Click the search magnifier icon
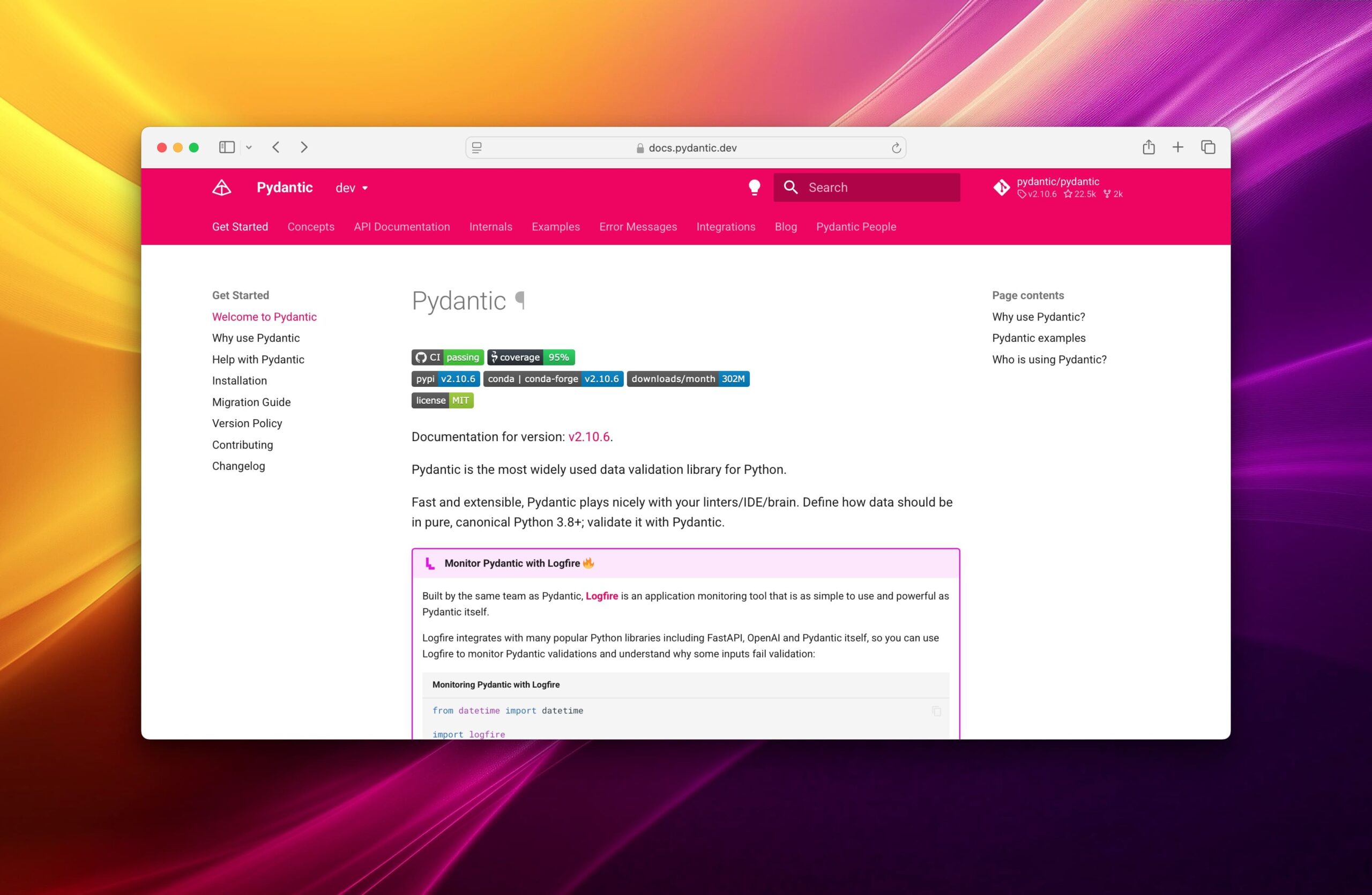This screenshot has height=895, width=1372. pyautogui.click(x=791, y=187)
